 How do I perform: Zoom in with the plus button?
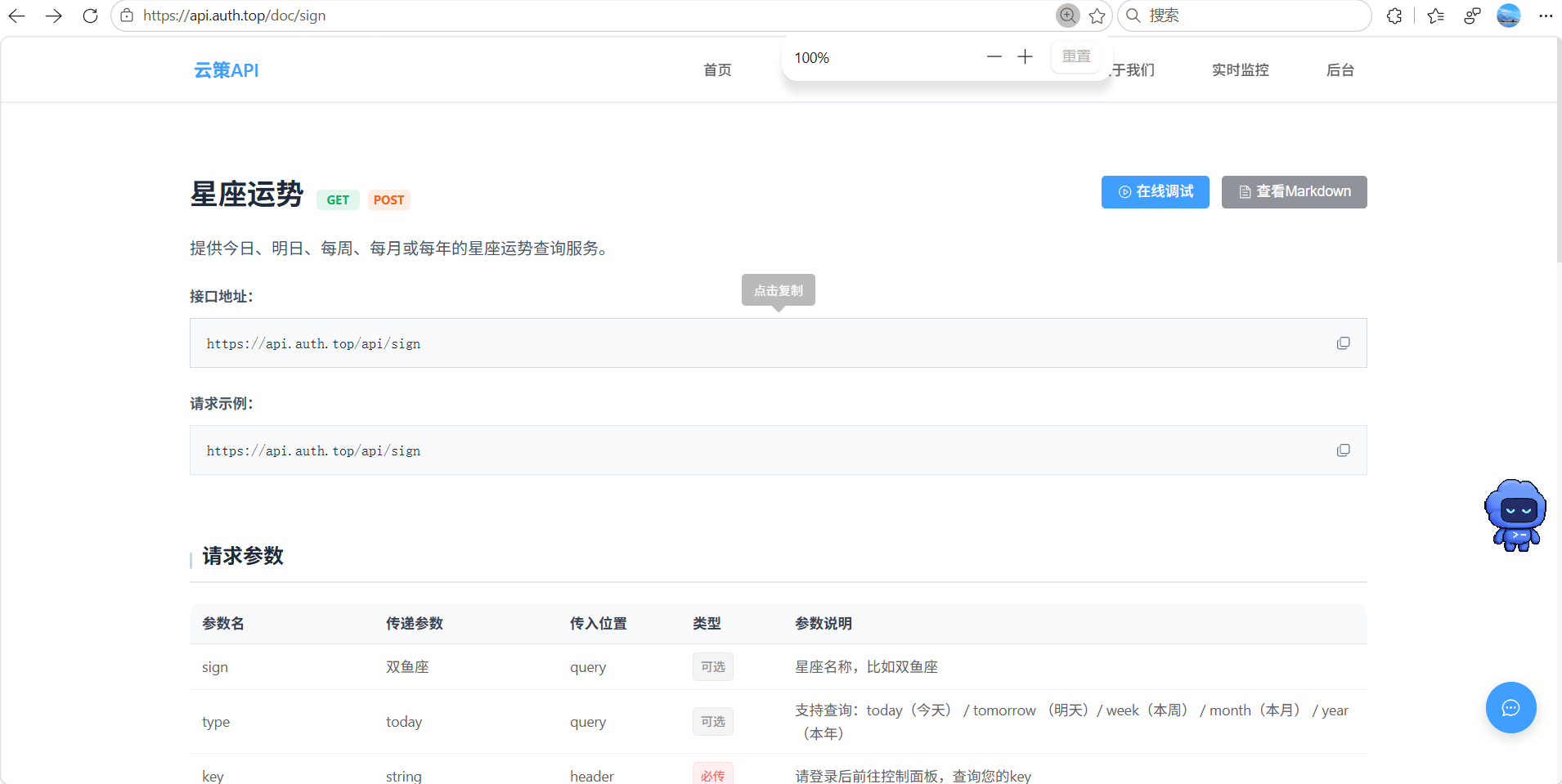tap(1025, 56)
